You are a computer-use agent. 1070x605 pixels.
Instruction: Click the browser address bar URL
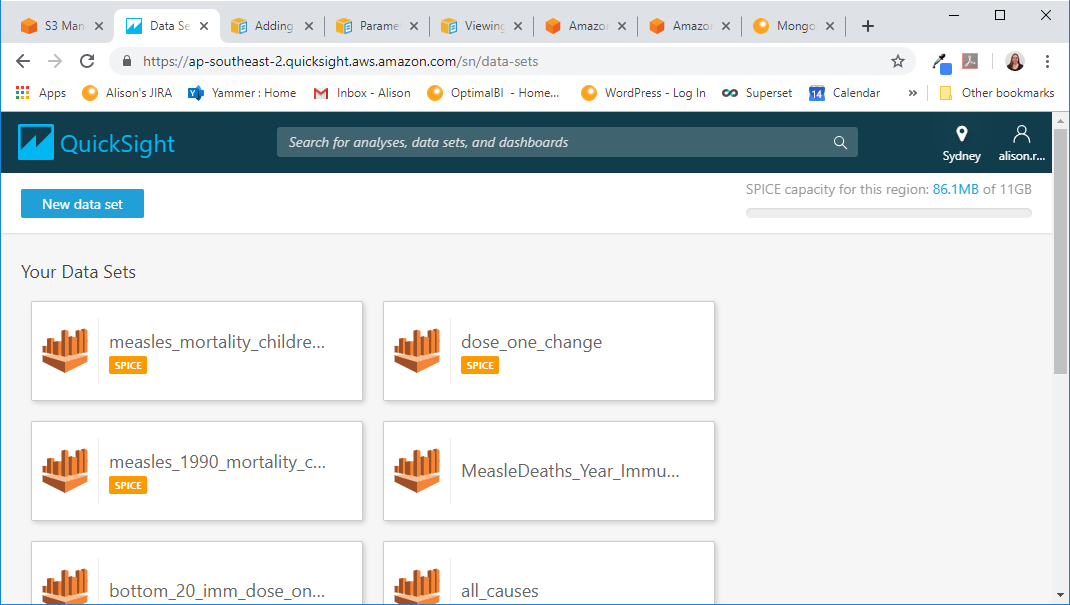tap(341, 61)
